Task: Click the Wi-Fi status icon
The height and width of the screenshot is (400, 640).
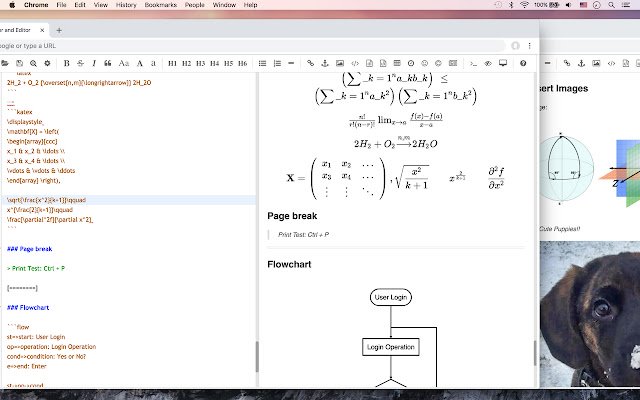Action: pos(524,5)
